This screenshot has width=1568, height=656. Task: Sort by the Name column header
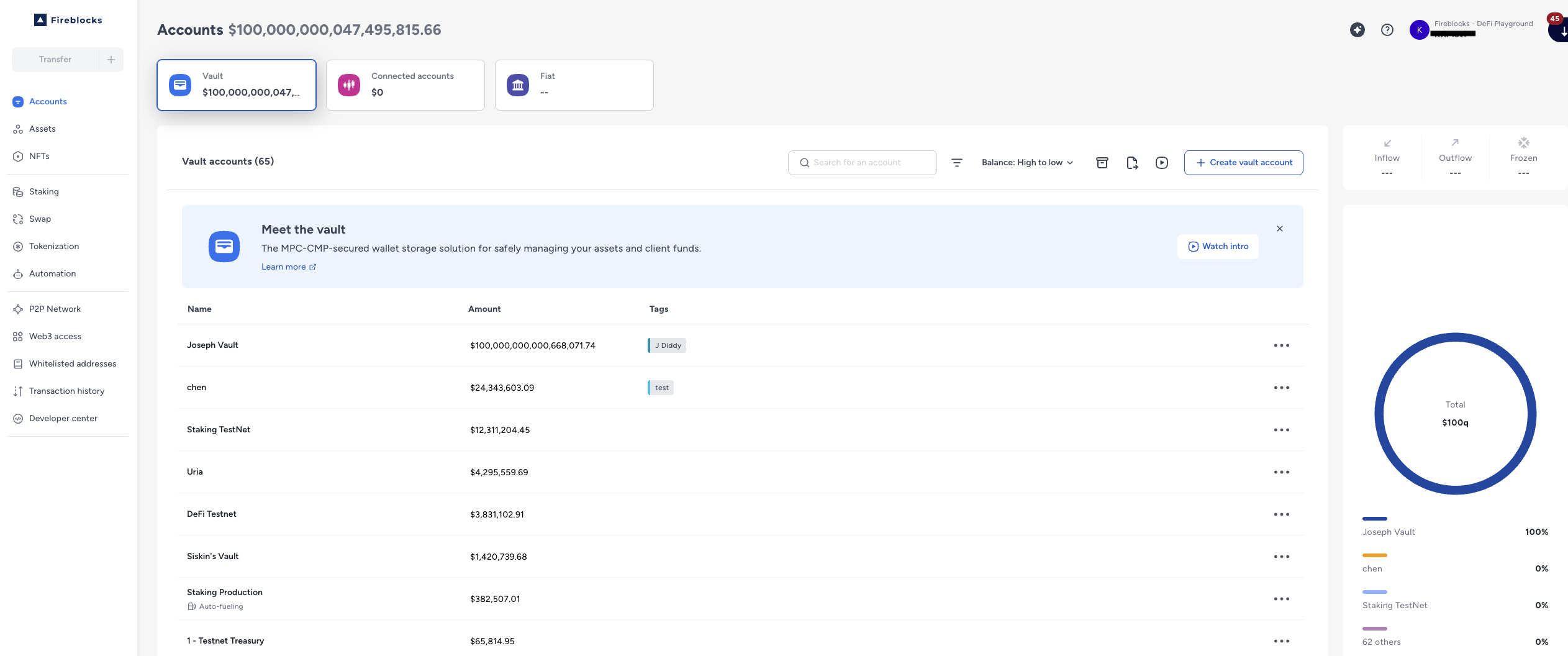(199, 309)
